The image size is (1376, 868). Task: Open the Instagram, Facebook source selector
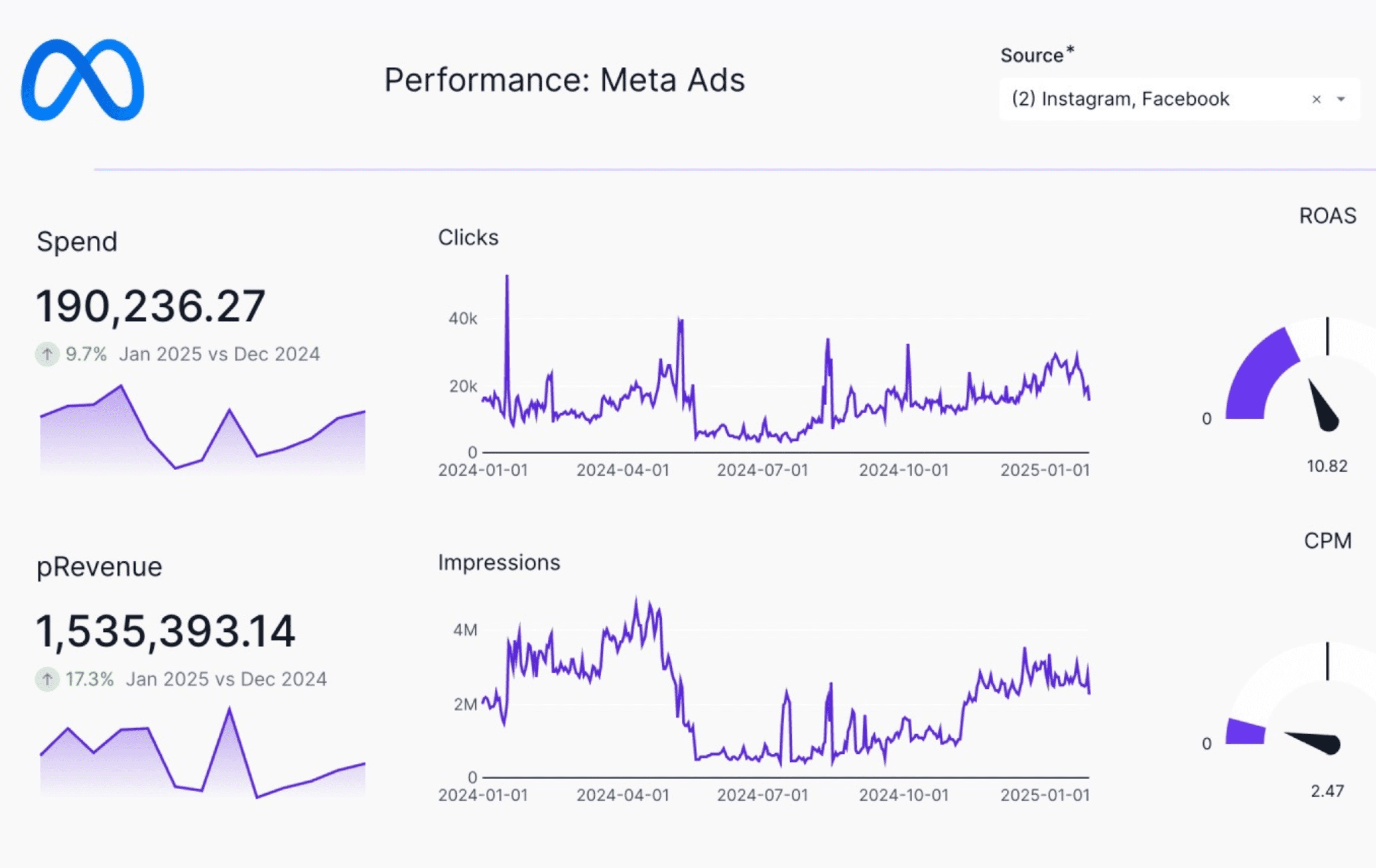click(1120, 99)
